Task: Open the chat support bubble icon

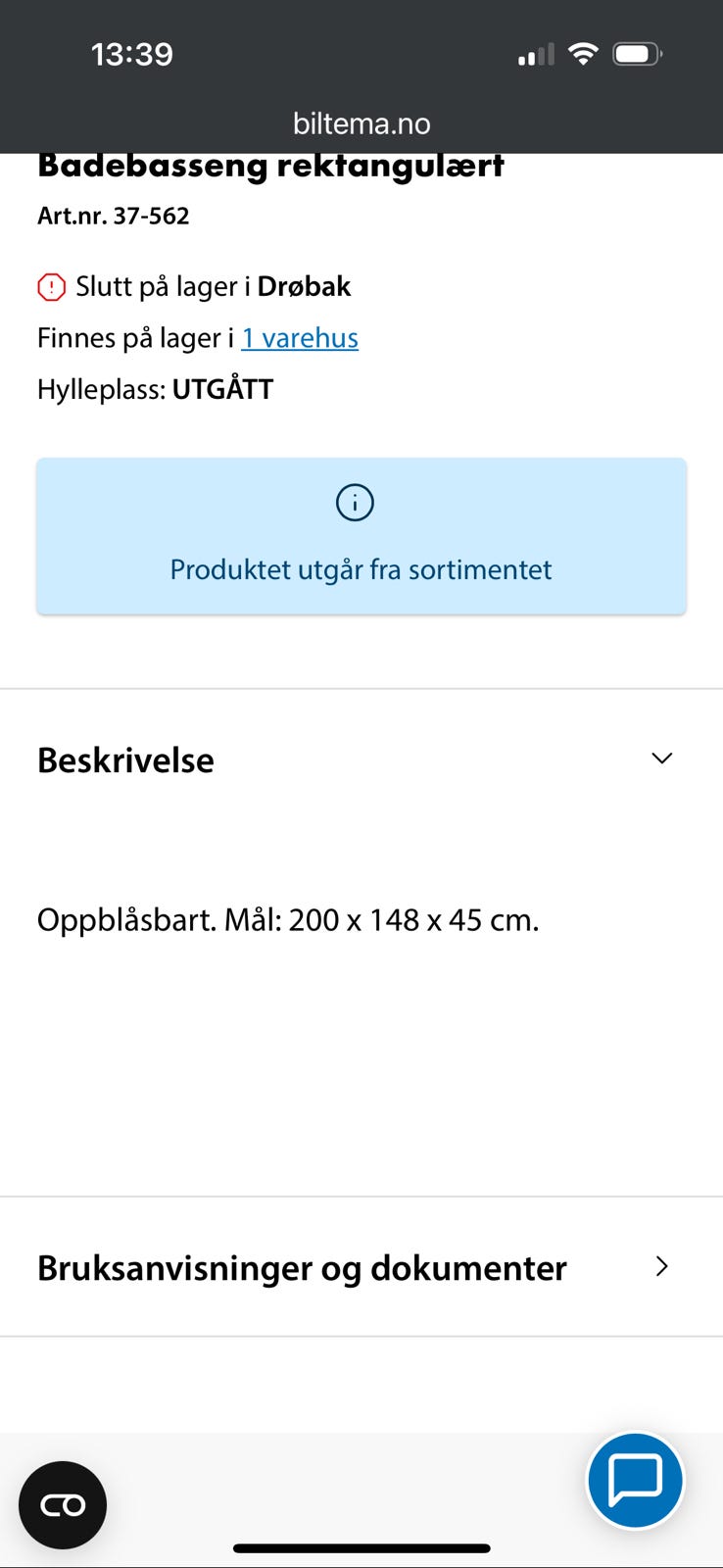Action: point(635,1480)
